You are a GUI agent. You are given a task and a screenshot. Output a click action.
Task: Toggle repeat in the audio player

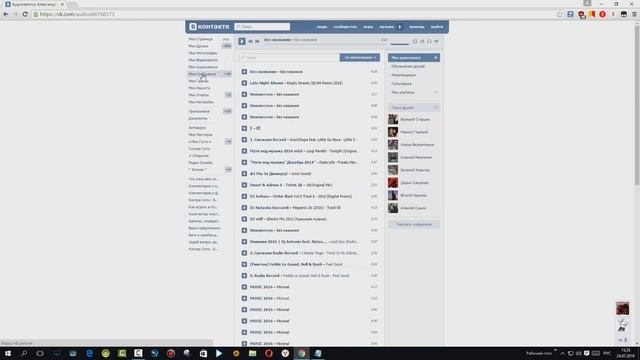point(415,41)
